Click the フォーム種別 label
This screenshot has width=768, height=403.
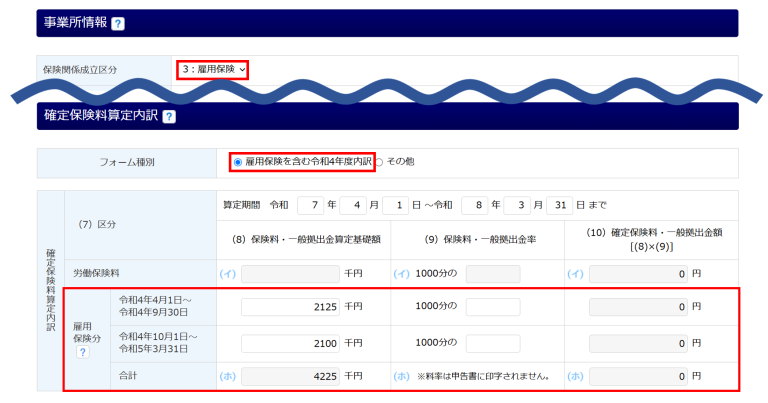pyautogui.click(x=127, y=162)
